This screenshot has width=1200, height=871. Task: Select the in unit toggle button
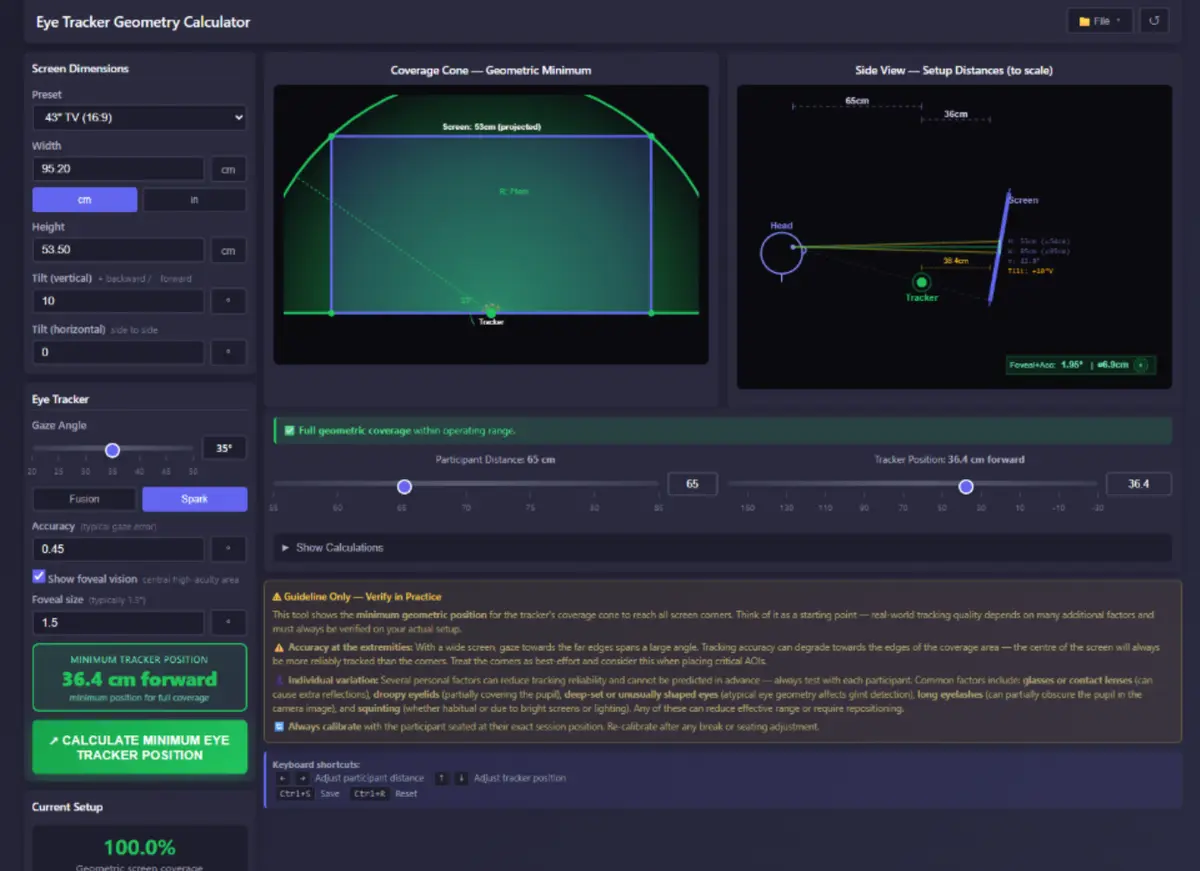pos(194,200)
